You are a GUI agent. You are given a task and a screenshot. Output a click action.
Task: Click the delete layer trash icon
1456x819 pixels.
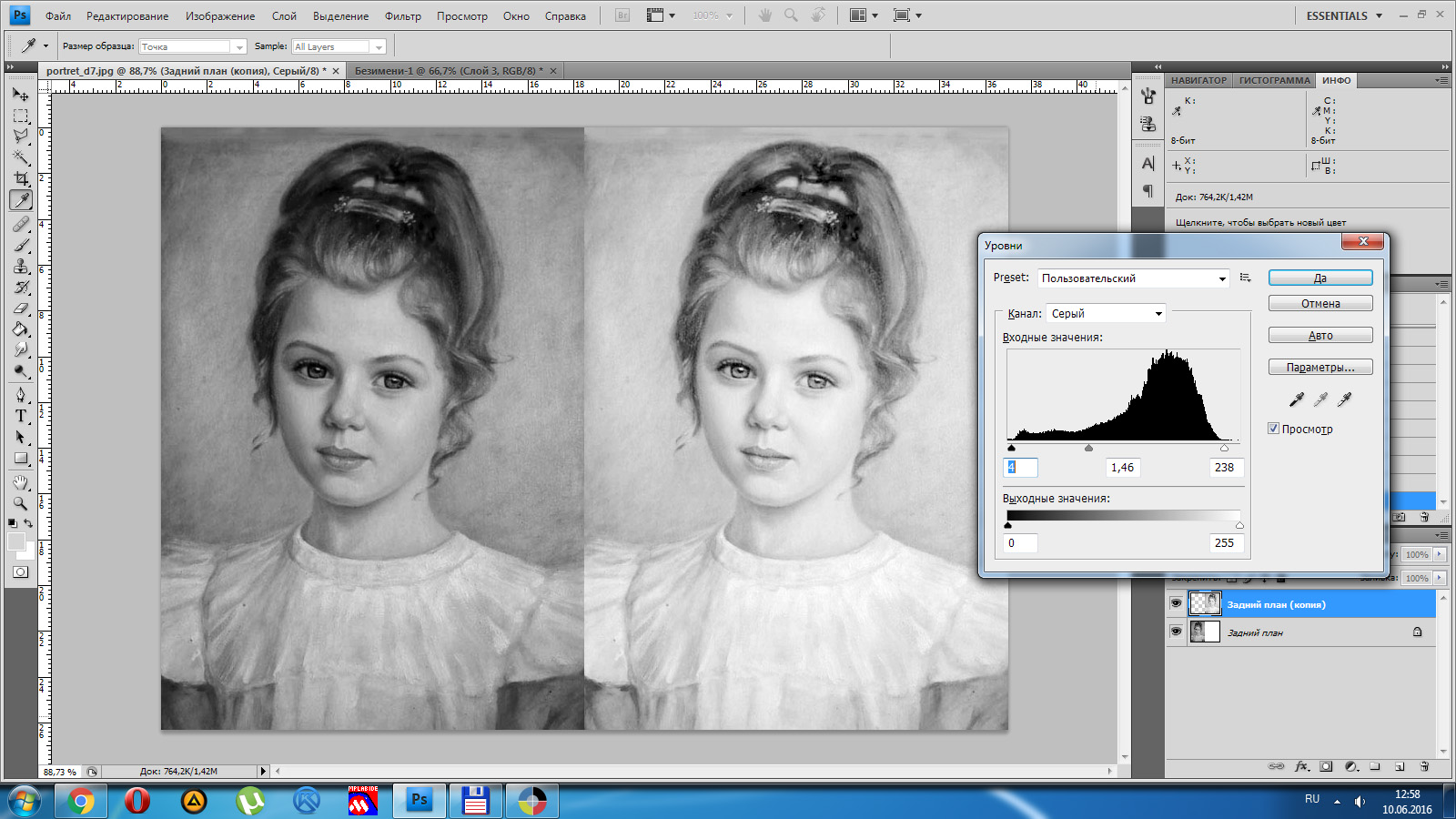[1424, 766]
